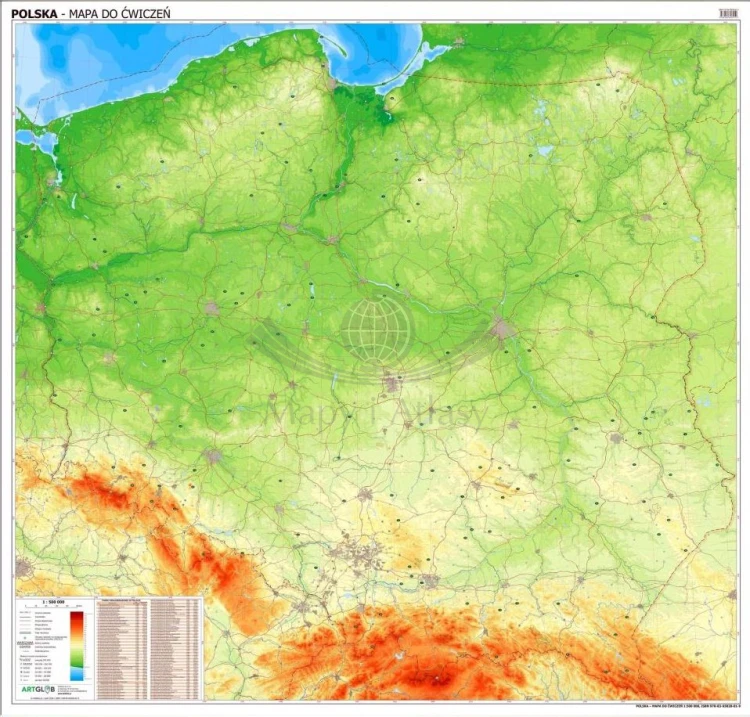This screenshot has width=750, height=717.
Task: Click the 'POLSKA - MAPA DO ĆWICZEŃ' title
Action: coord(91,13)
